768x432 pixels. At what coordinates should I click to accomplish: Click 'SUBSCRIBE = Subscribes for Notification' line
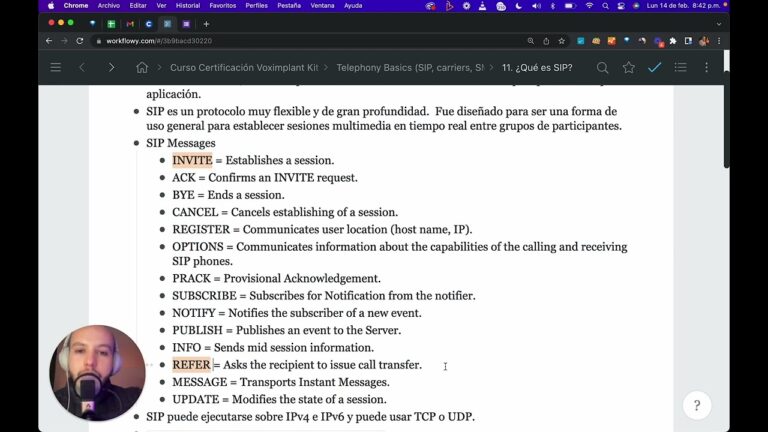point(324,295)
